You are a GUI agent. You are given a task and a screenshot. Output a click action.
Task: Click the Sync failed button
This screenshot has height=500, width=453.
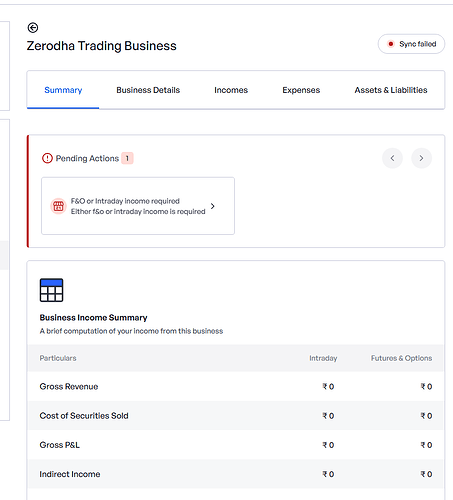411,44
